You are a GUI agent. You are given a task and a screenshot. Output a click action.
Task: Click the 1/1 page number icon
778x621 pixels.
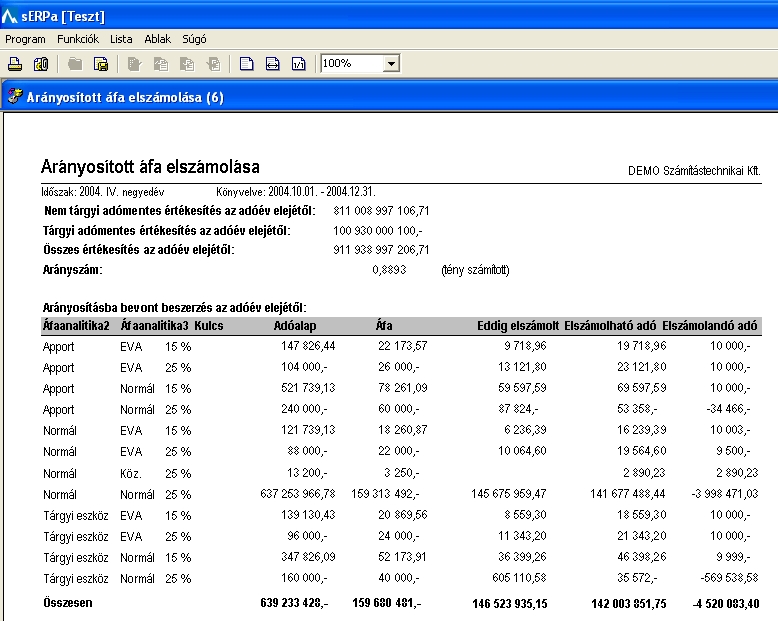pyautogui.click(x=298, y=64)
